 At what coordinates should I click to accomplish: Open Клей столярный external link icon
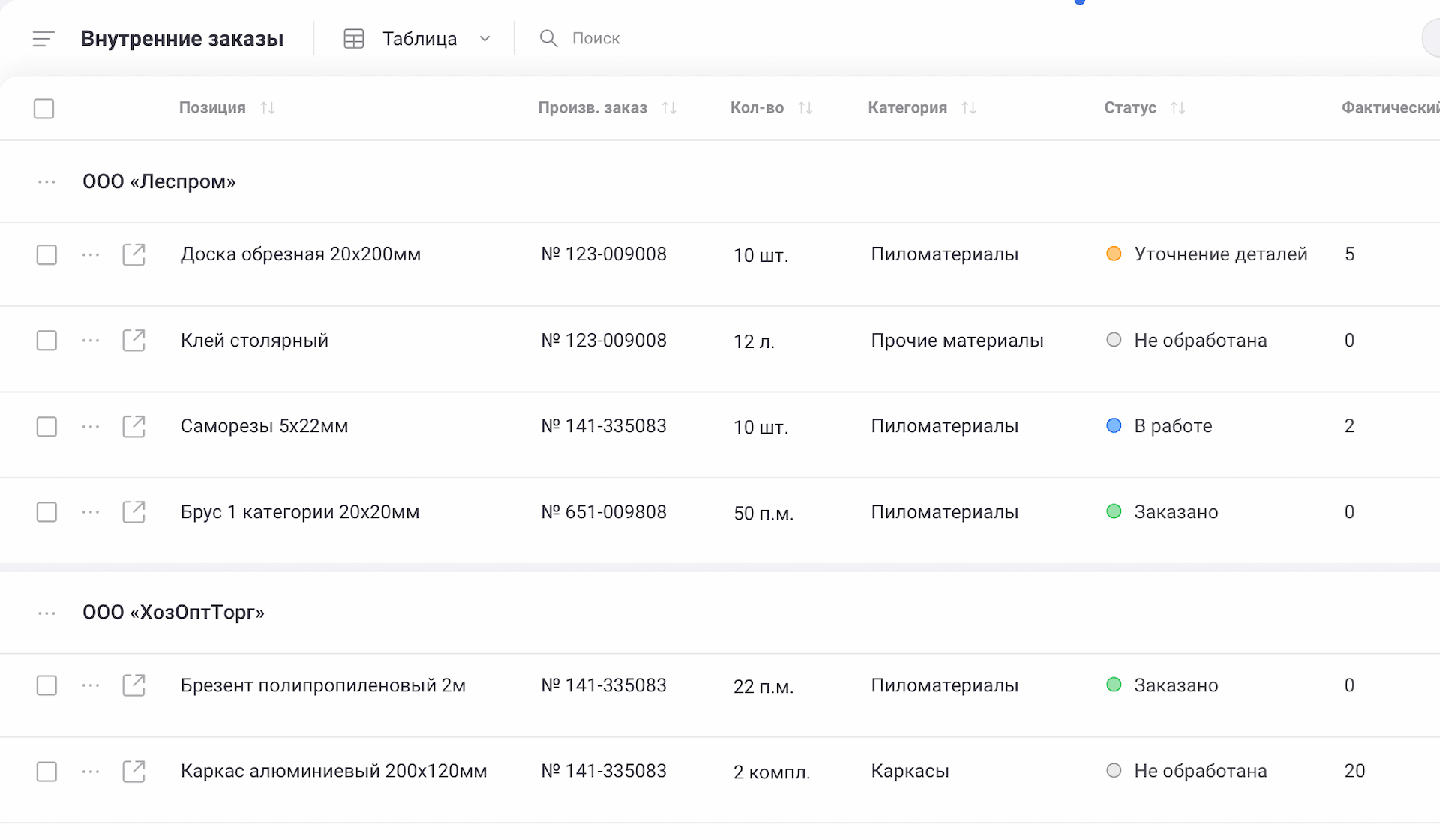tap(133, 340)
